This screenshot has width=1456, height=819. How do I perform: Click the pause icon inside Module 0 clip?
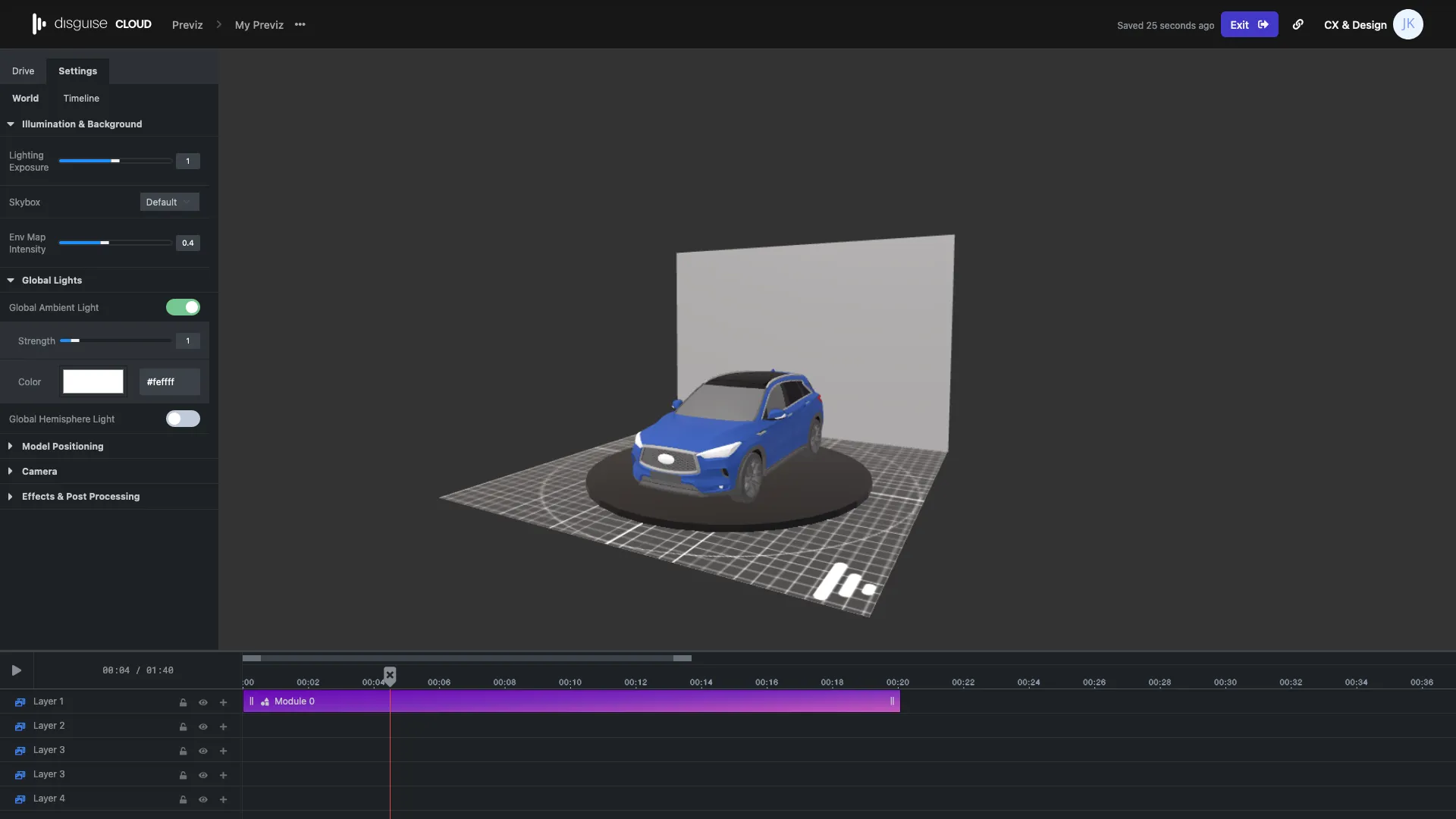pyautogui.click(x=252, y=701)
